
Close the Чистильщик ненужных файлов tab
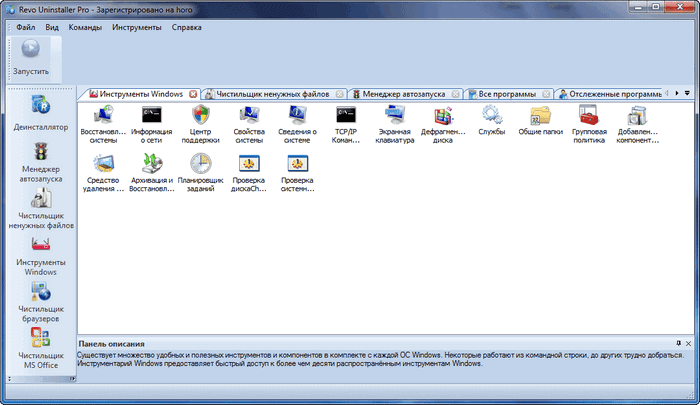click(340, 94)
